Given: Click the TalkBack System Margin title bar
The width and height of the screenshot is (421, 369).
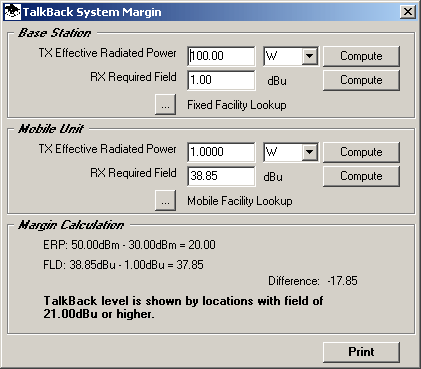Looking at the screenshot, I should [210, 12].
